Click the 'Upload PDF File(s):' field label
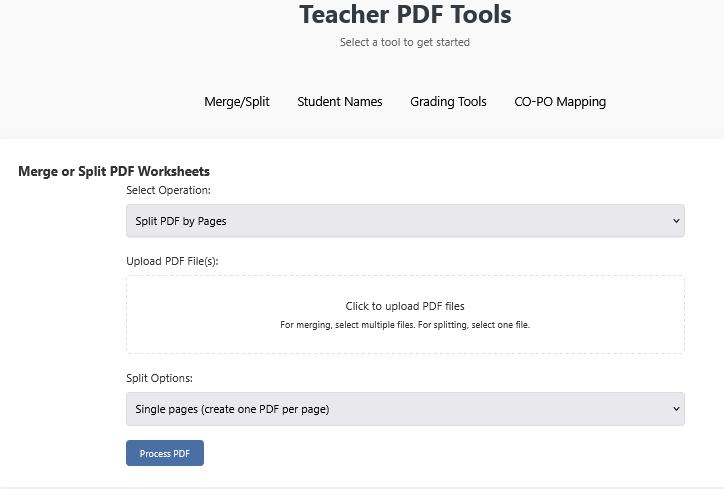Image resolution: width=724 pixels, height=489 pixels. (172, 261)
